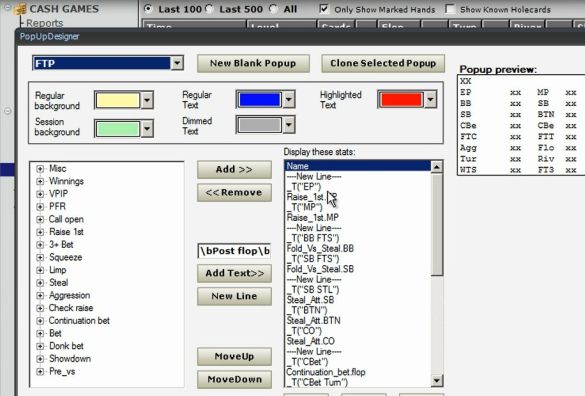Expand the Steal category

[x=40, y=283]
